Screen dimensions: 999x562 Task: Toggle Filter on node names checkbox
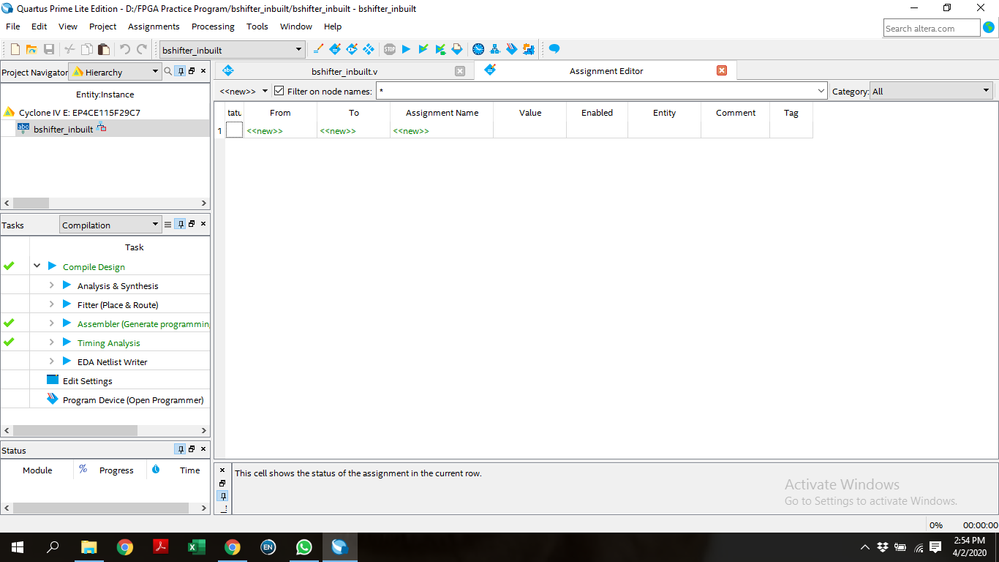[279, 91]
